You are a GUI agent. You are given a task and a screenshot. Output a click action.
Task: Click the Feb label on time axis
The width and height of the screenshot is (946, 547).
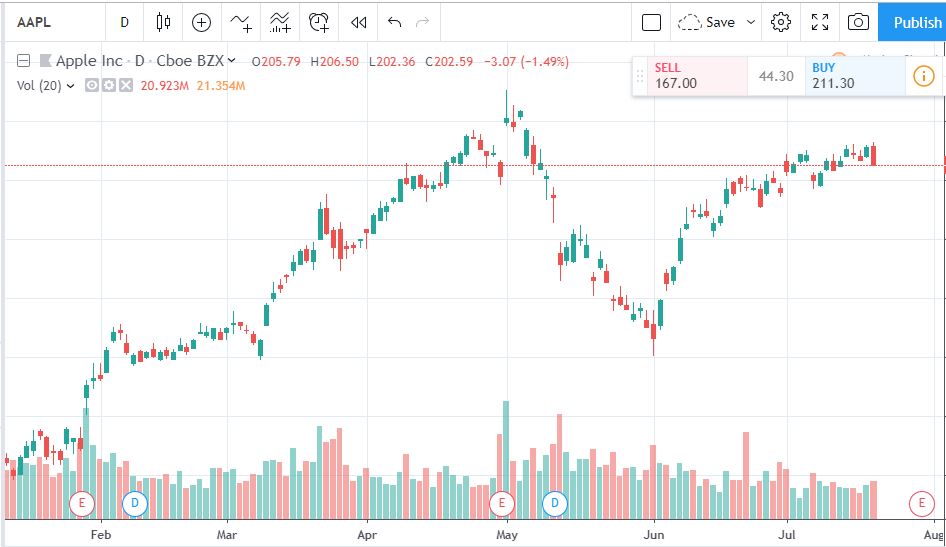point(101,534)
